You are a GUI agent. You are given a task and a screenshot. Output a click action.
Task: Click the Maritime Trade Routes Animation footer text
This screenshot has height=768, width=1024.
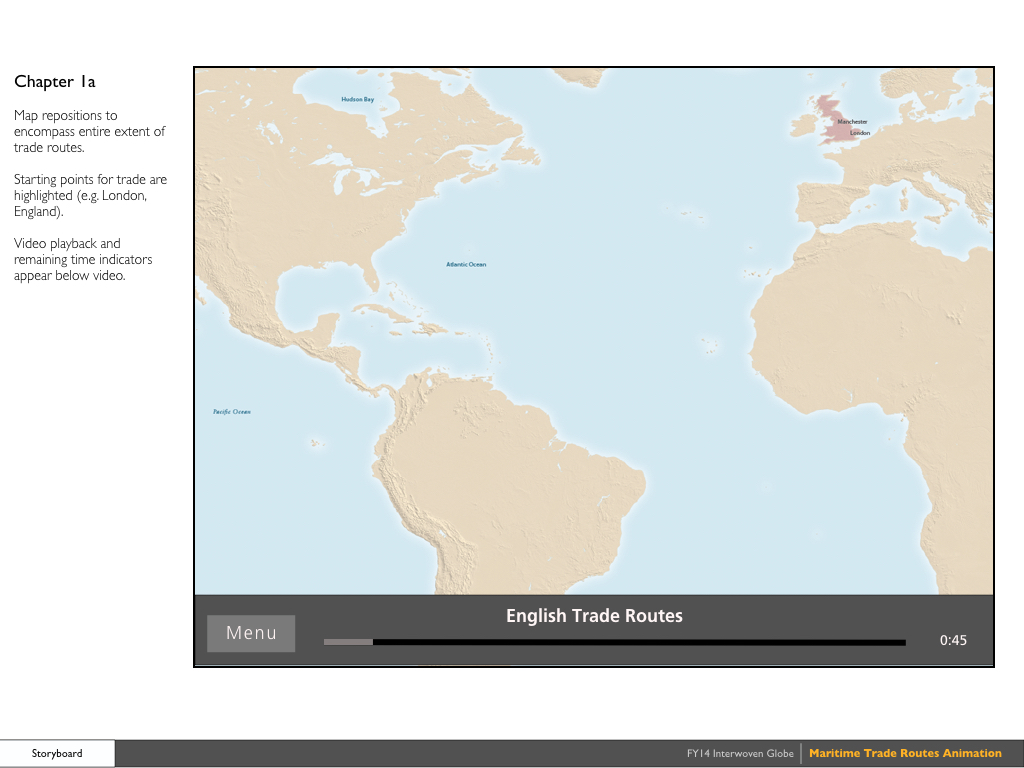pos(905,753)
